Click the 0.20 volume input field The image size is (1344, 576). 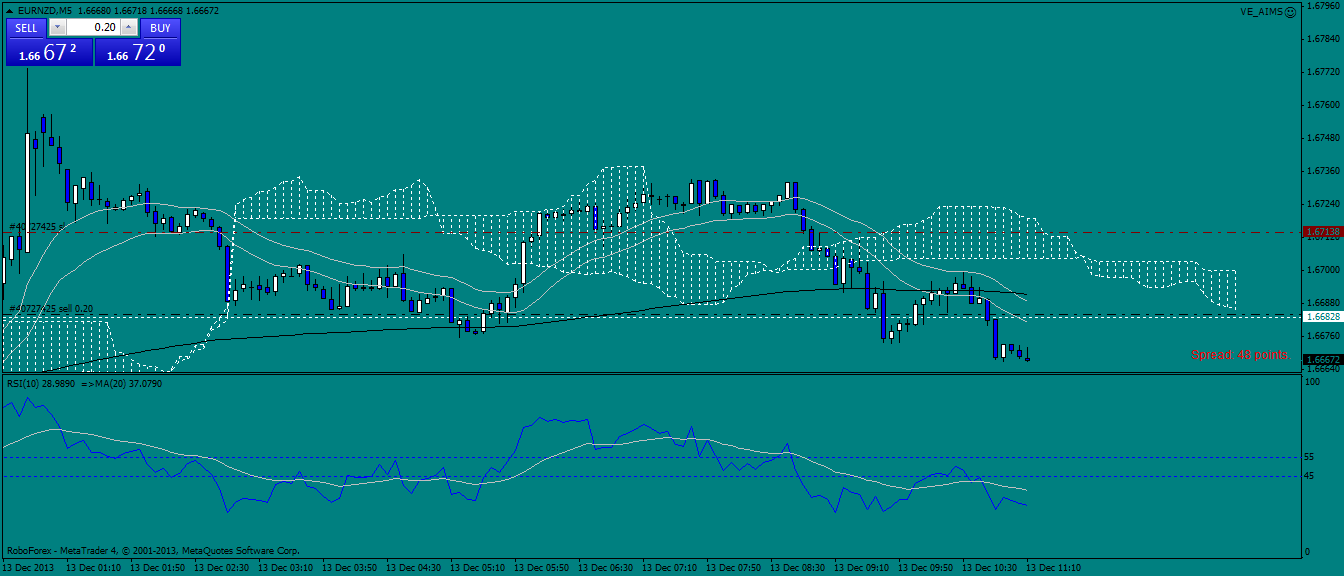pos(93,28)
